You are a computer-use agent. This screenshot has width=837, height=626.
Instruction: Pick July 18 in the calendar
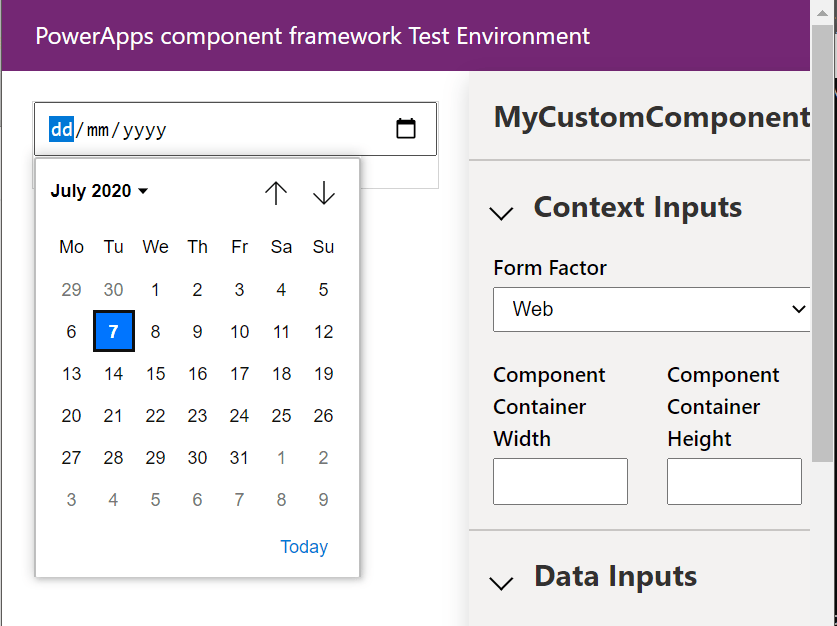(281, 374)
